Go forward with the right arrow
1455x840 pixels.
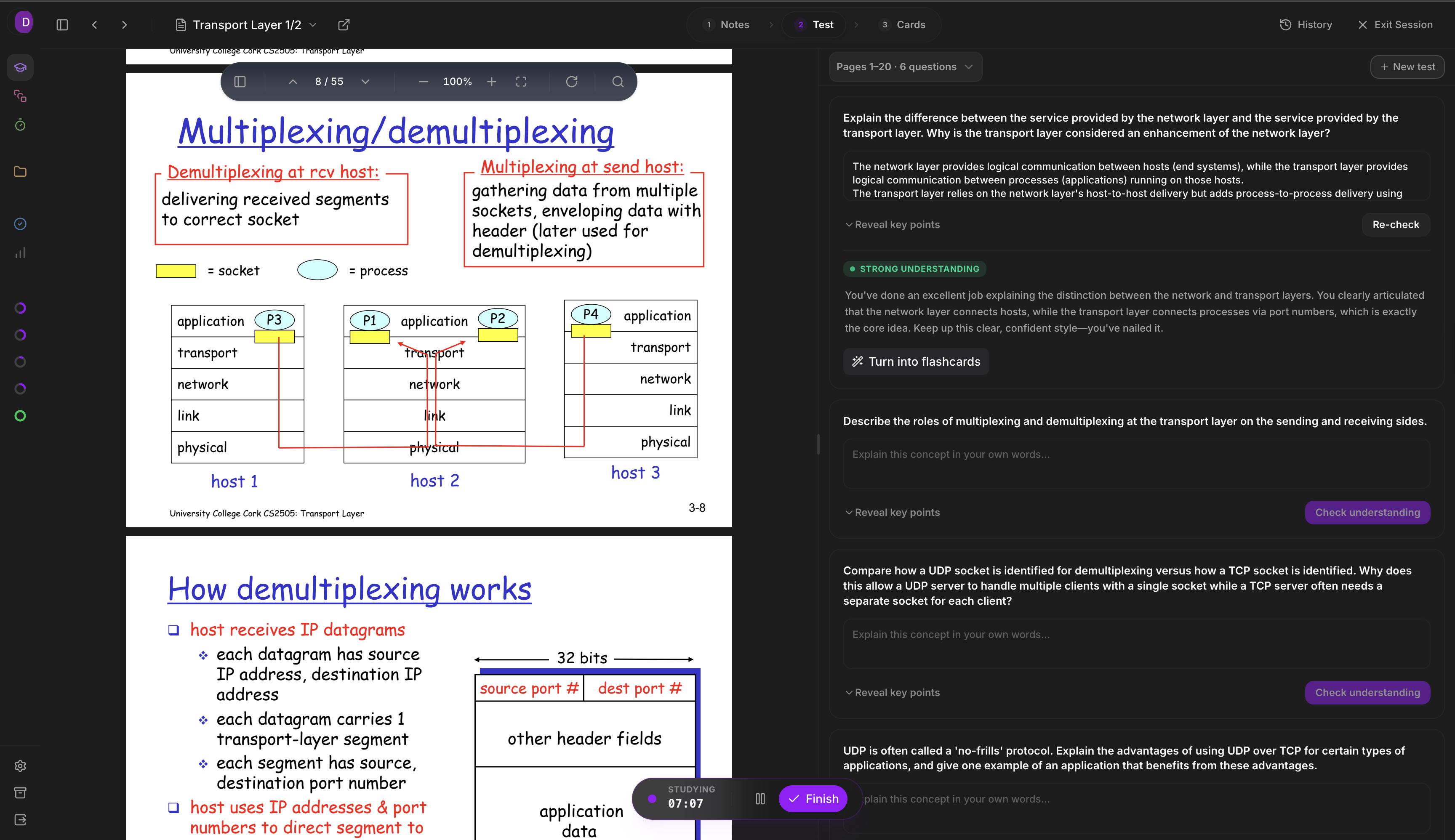coord(124,25)
